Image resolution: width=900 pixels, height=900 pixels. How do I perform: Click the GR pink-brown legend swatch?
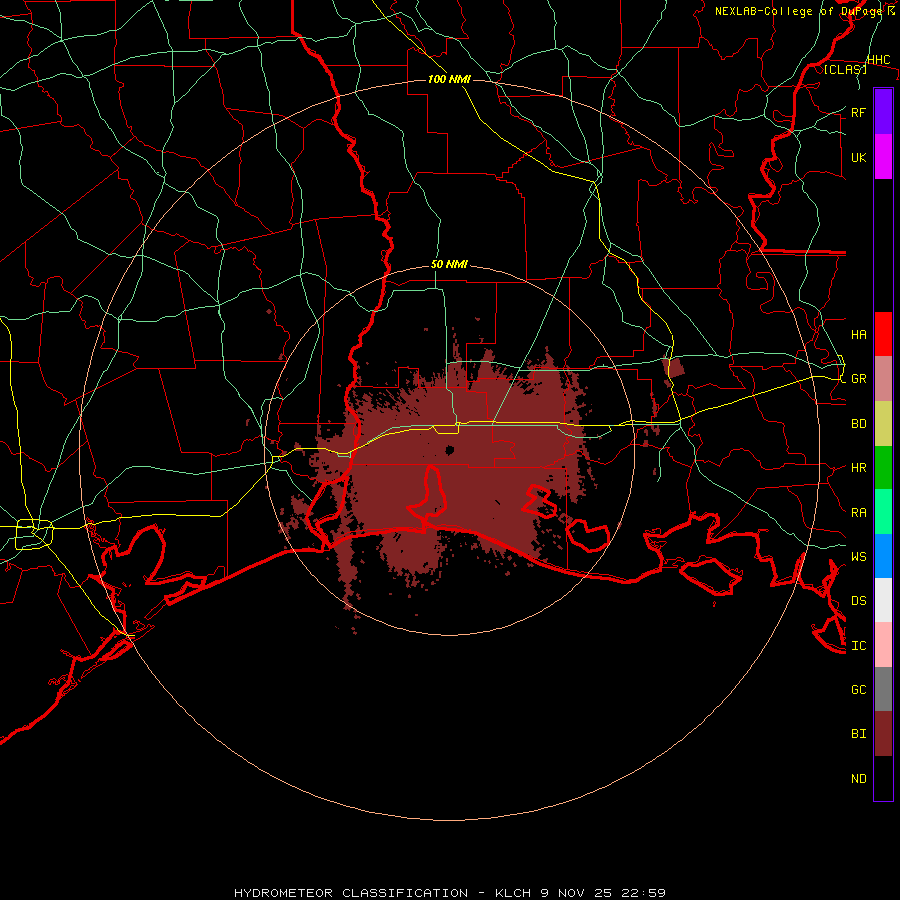[x=883, y=378]
